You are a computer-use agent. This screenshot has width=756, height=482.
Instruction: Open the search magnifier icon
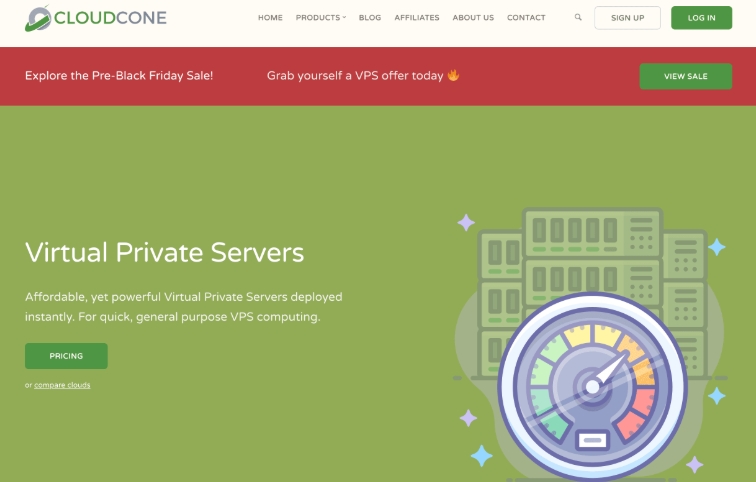tap(578, 17)
